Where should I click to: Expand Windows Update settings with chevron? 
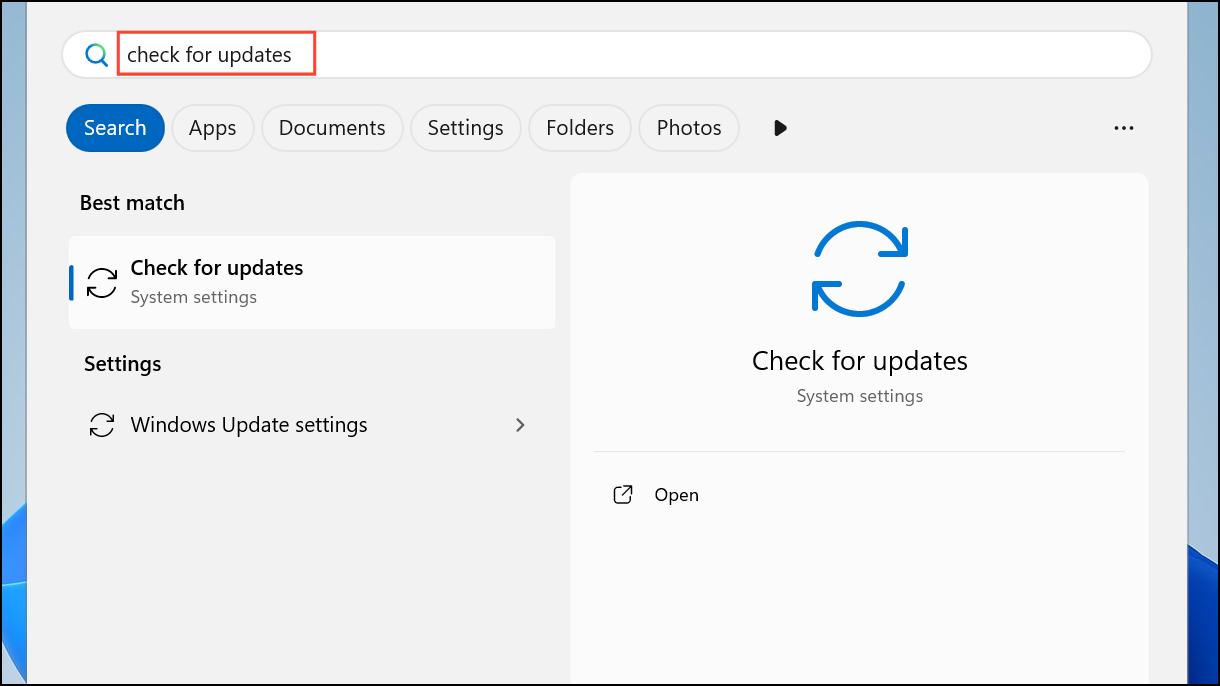coord(520,425)
